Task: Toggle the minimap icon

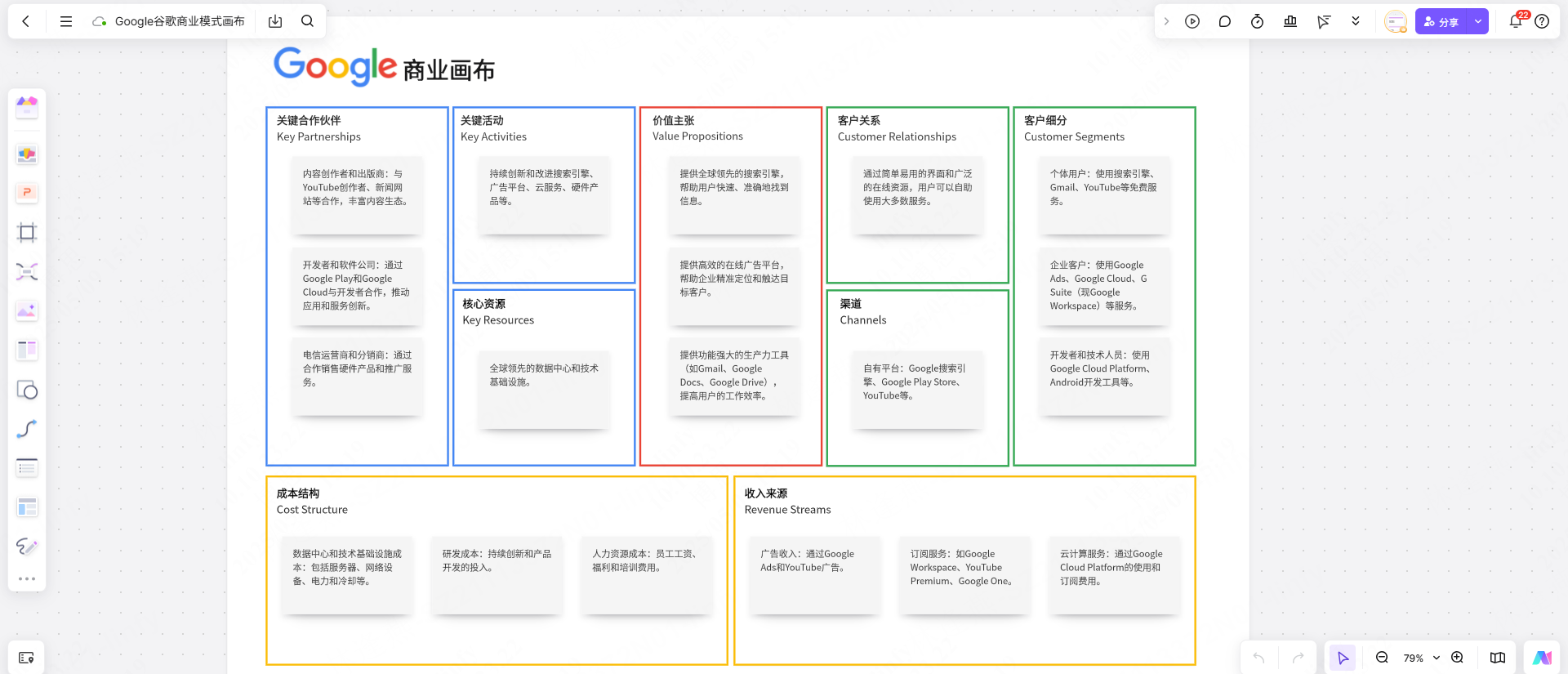Action: tap(1498, 658)
